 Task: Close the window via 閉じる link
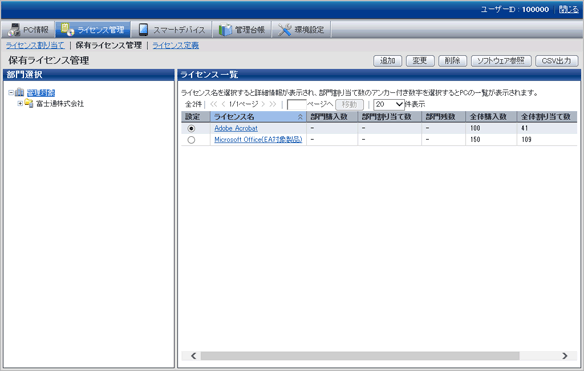[x=569, y=9]
